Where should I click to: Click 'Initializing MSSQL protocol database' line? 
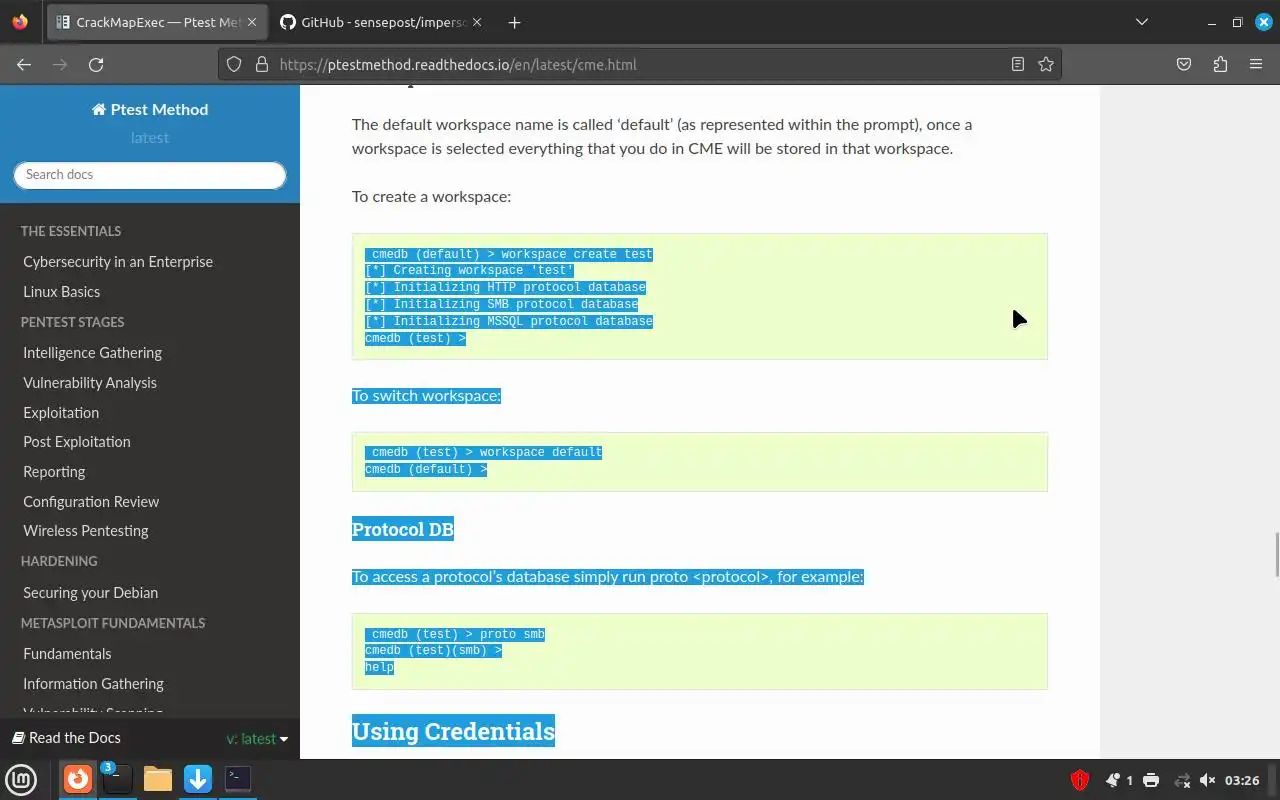point(509,321)
